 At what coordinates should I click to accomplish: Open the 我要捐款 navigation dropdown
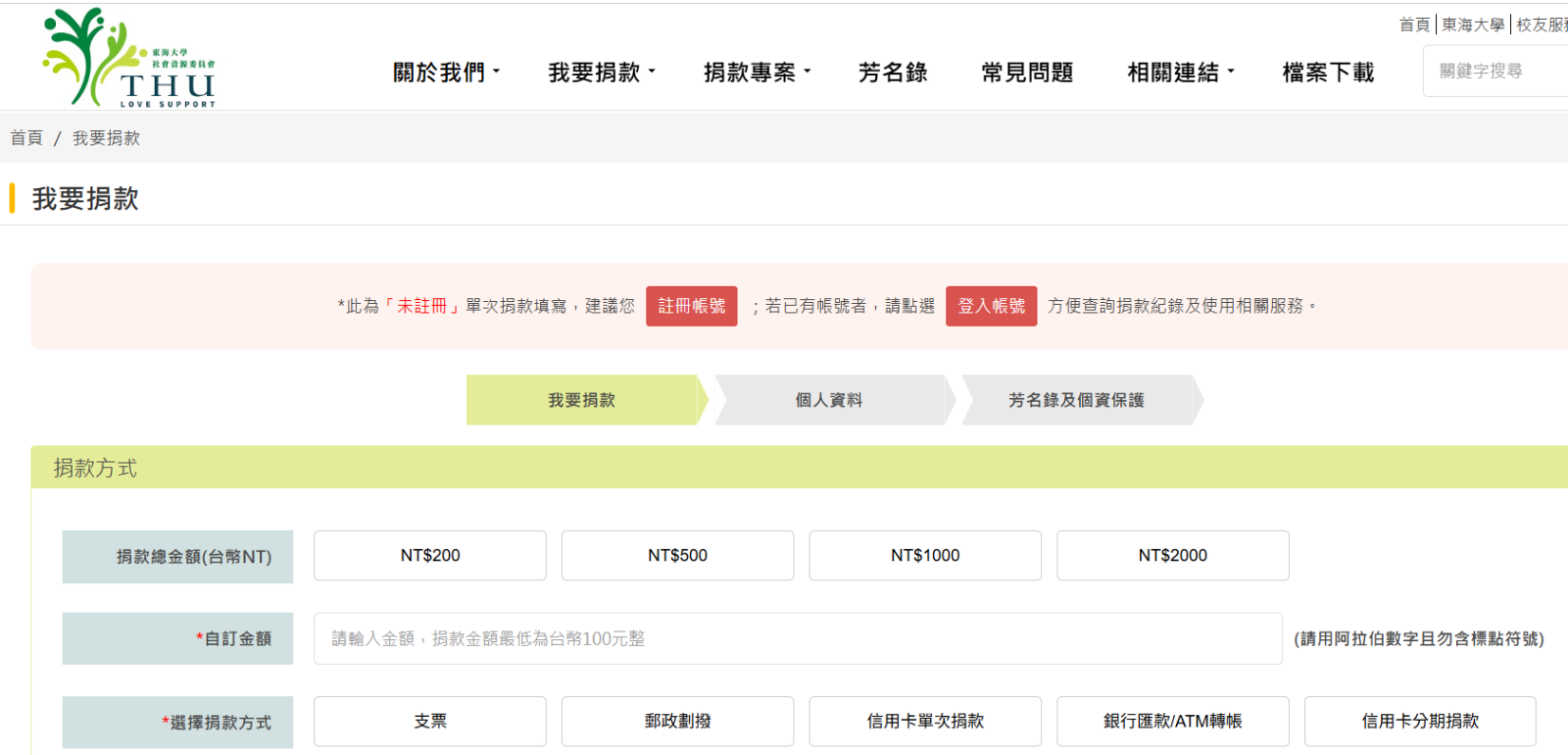(601, 73)
